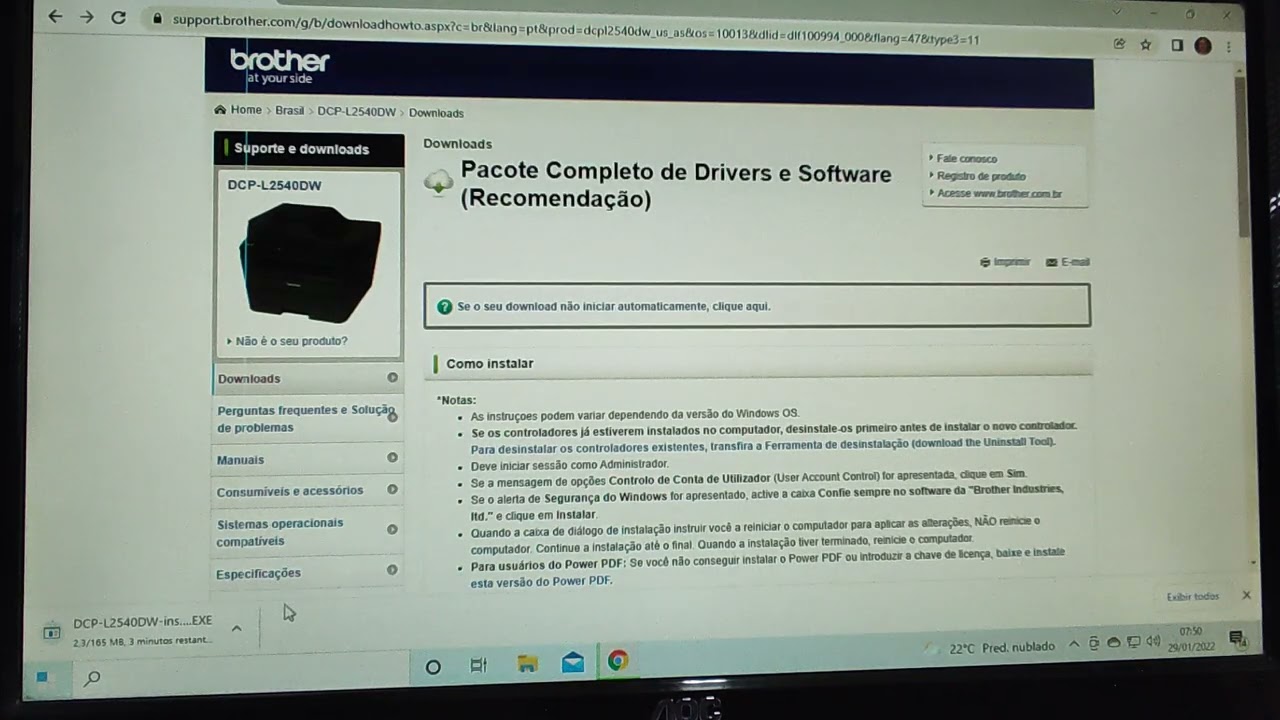Open the share page icon in address bar
1280x720 pixels.
point(1119,44)
